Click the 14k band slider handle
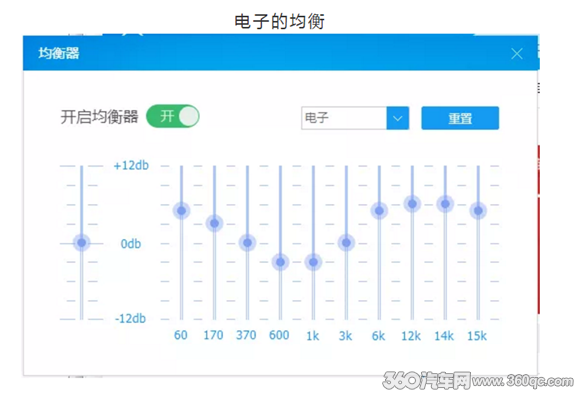 click(x=445, y=204)
